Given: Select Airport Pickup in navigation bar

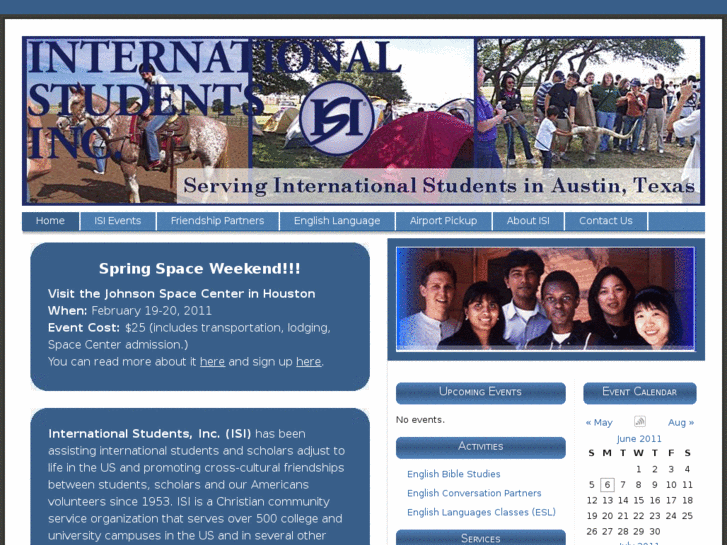Looking at the screenshot, I should [x=443, y=221].
